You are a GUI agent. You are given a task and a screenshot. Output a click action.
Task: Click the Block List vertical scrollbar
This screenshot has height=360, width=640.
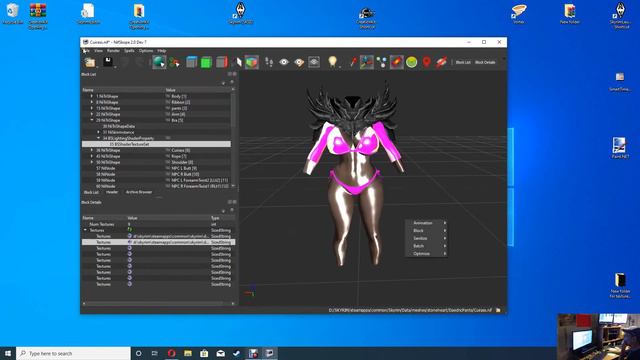[x=233, y=137]
